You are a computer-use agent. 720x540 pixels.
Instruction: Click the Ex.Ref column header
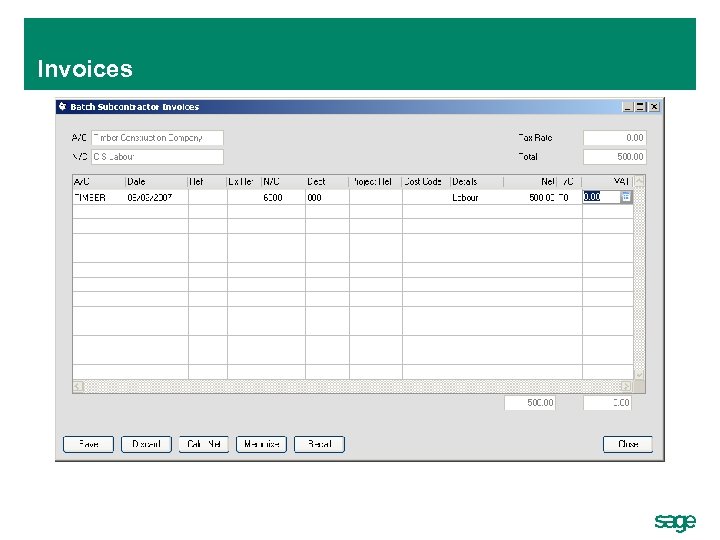click(244, 182)
